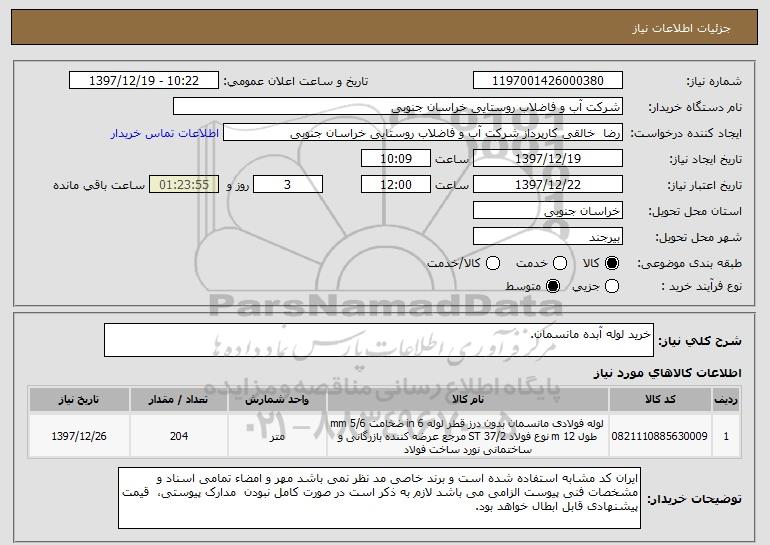The height and width of the screenshot is (545, 770).
Task: Click the شماره نیاز label
Action: click(714, 81)
